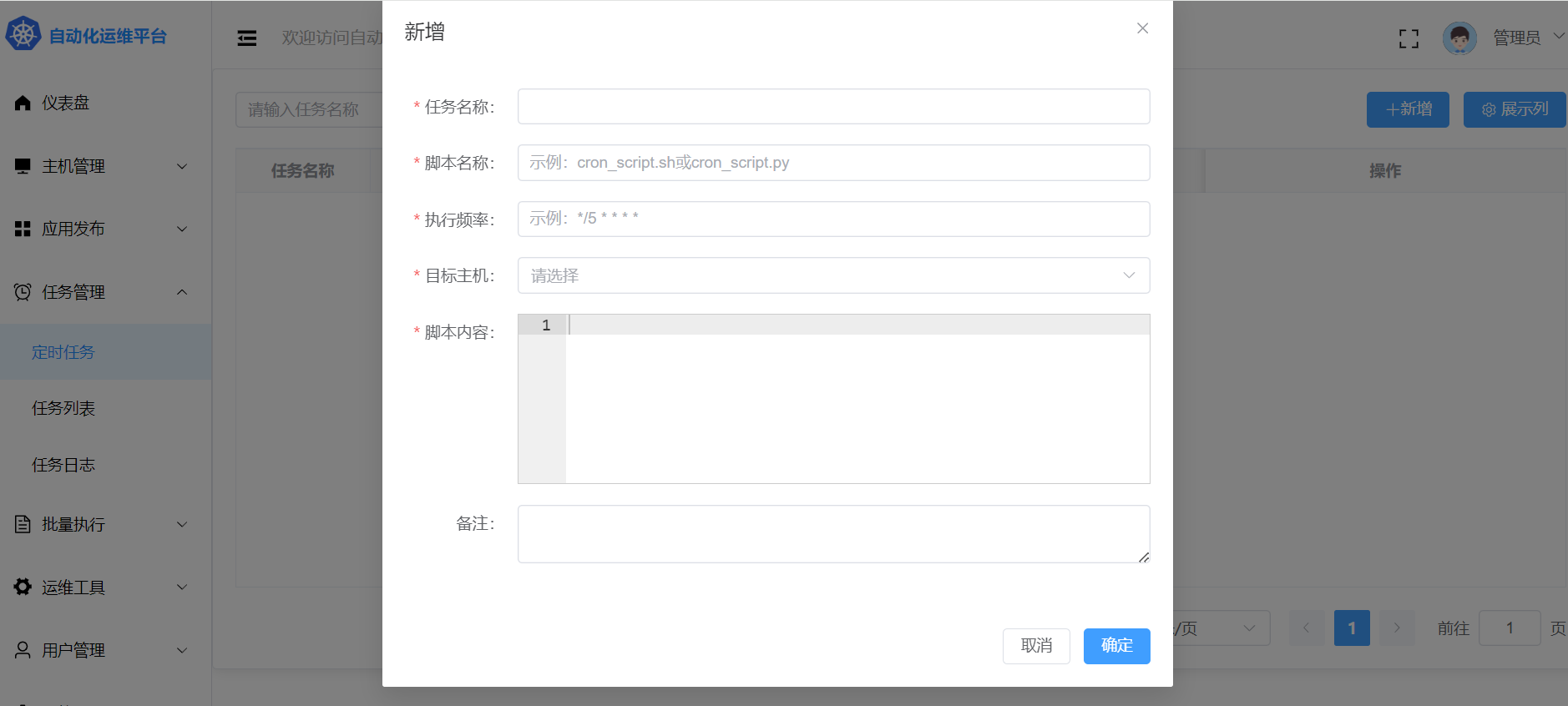Click the 确定 confirm button

(x=1116, y=646)
